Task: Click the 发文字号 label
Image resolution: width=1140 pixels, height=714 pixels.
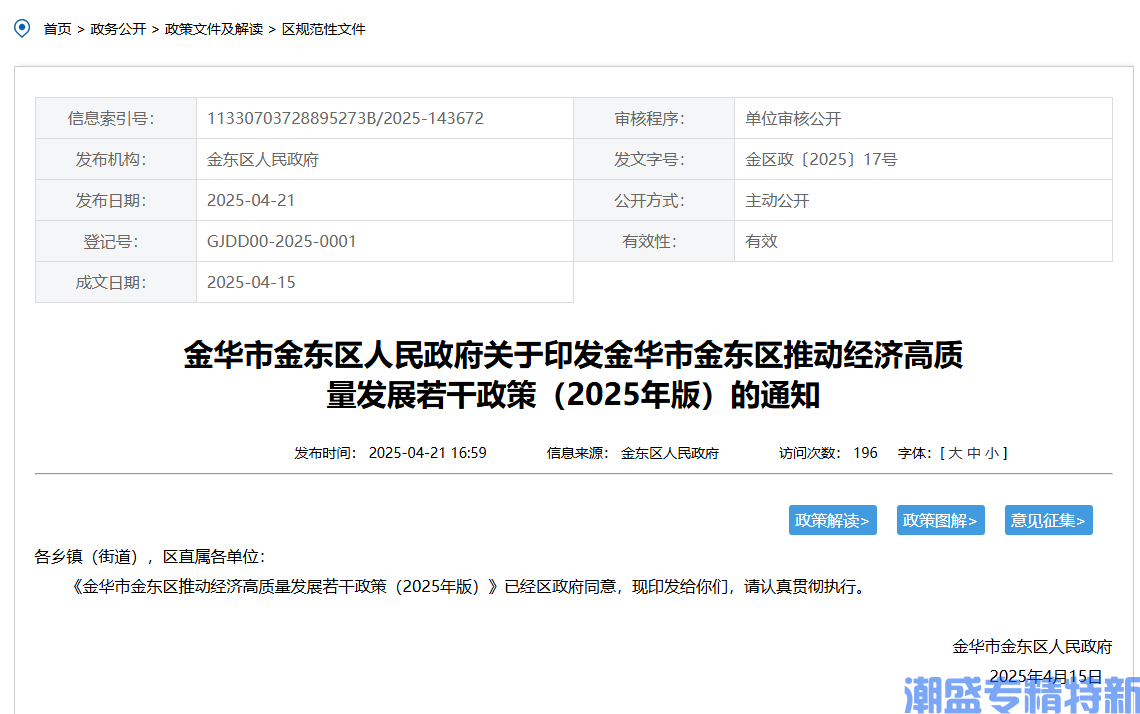Action: [x=649, y=159]
